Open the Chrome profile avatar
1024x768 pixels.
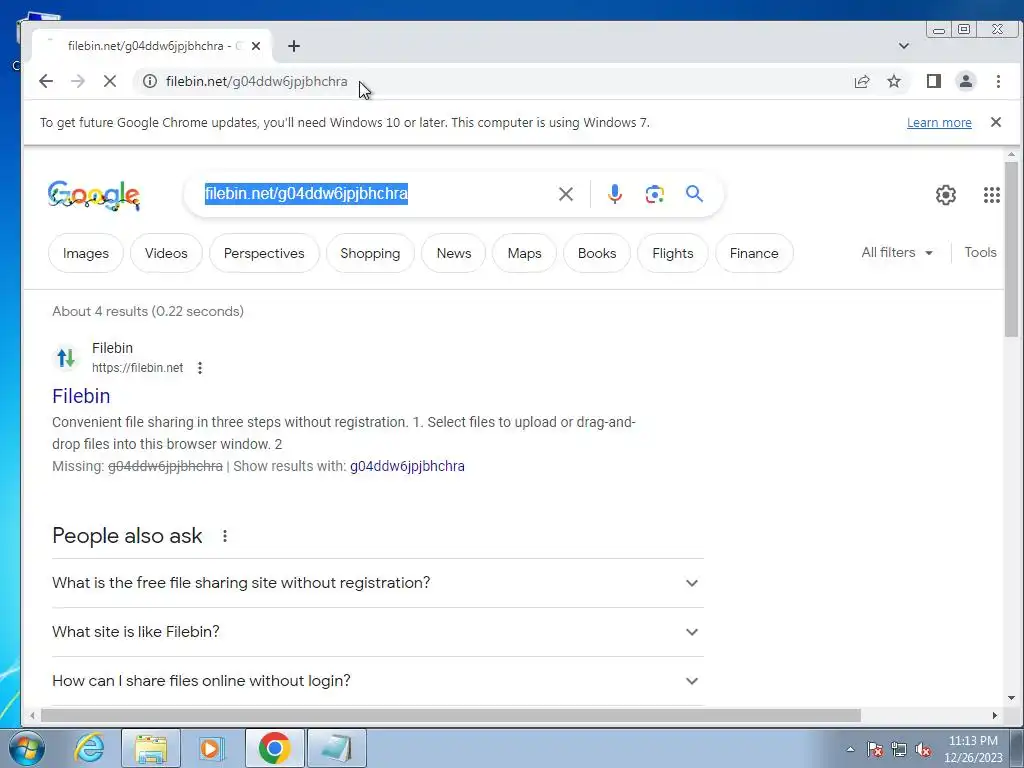click(x=966, y=81)
